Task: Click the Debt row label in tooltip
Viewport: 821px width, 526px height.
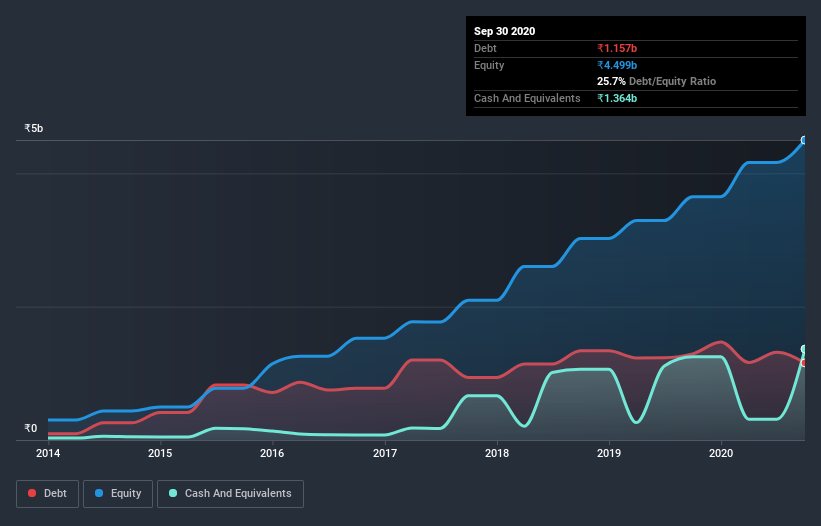Action: (x=485, y=48)
